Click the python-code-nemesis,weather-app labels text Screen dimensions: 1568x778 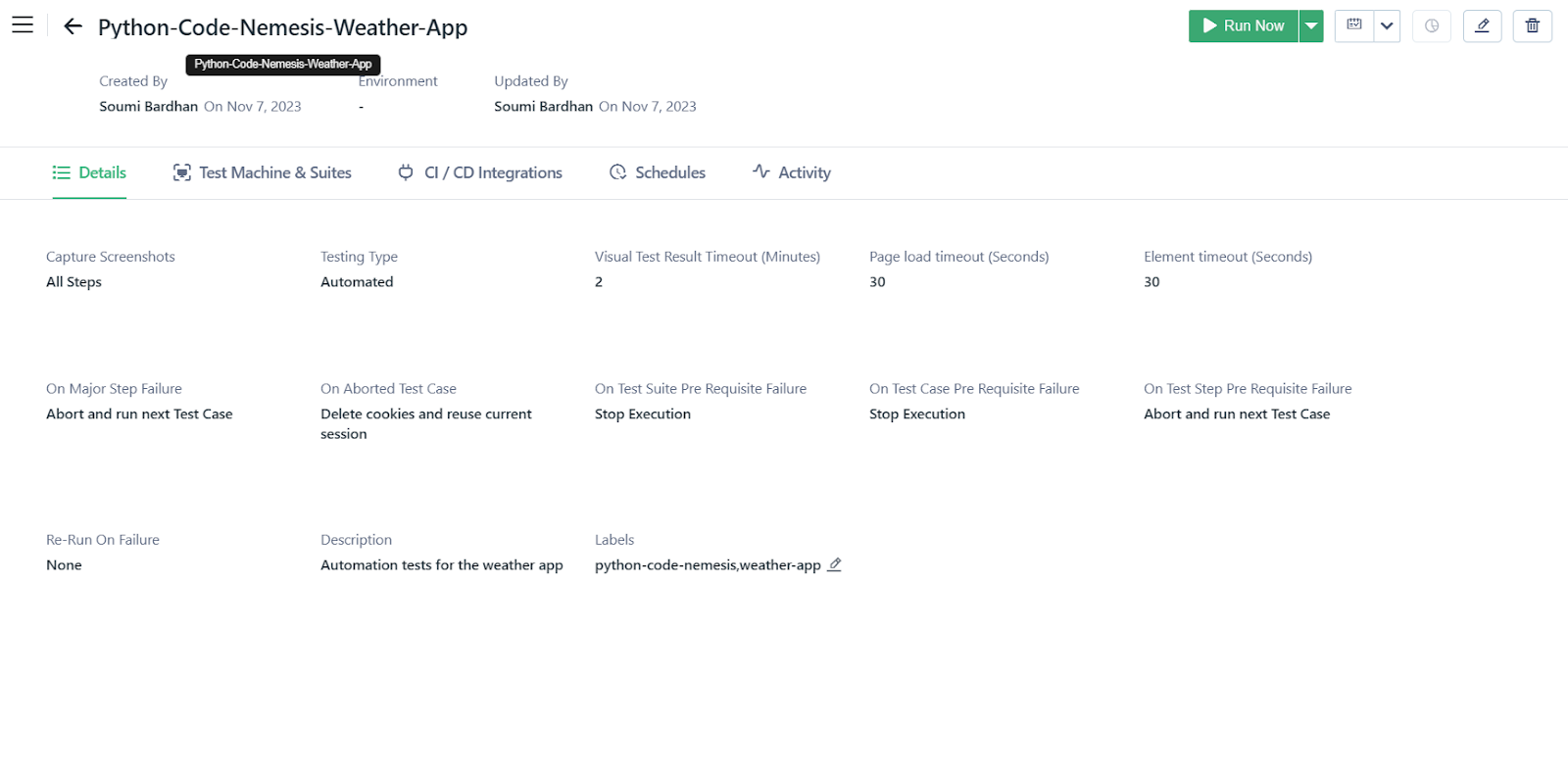click(x=708, y=565)
